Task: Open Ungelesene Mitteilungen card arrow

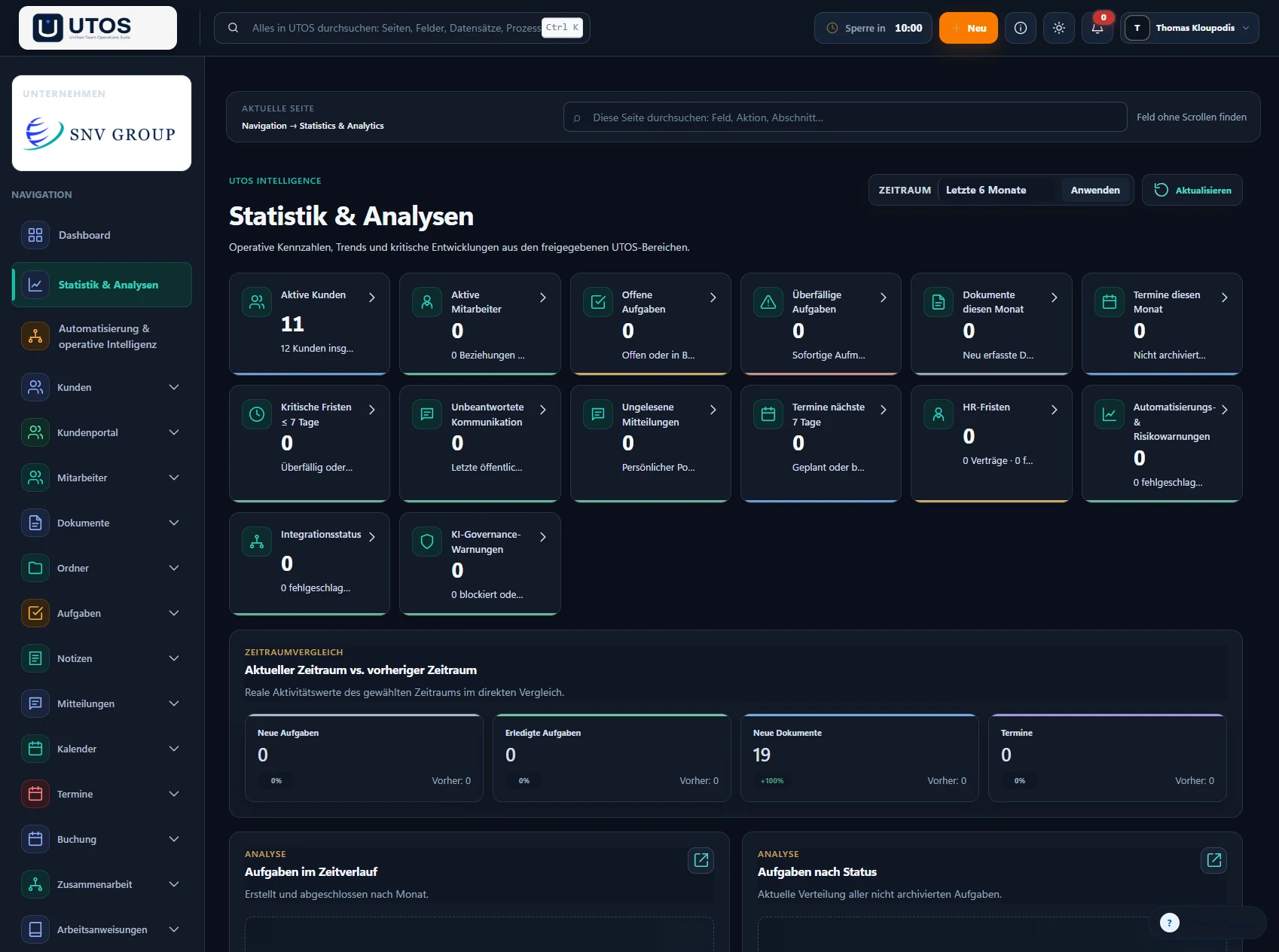Action: point(713,410)
